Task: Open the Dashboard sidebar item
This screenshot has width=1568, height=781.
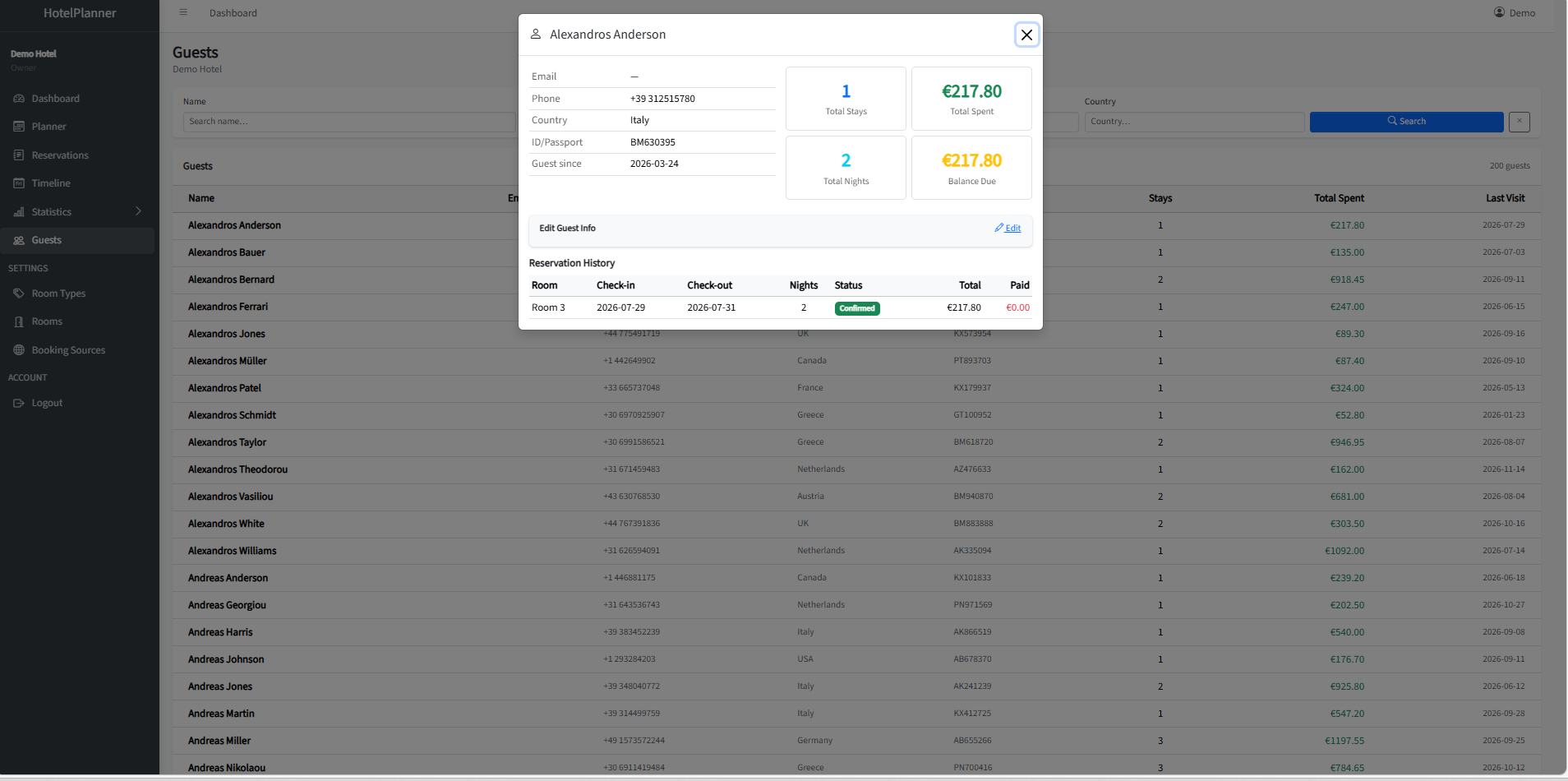Action: [77, 99]
